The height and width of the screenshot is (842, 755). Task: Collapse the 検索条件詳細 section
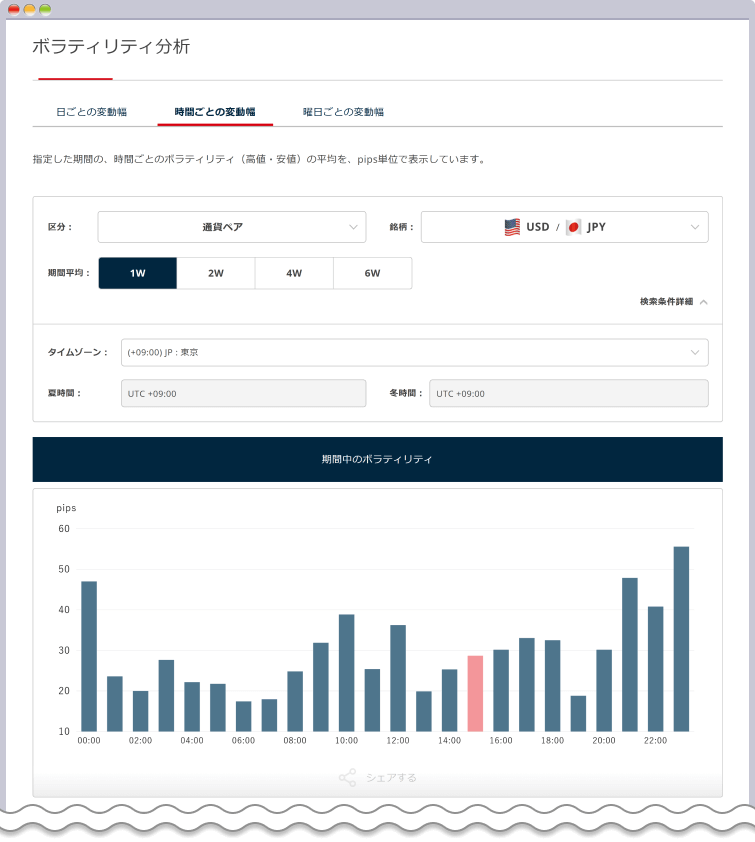tap(674, 301)
